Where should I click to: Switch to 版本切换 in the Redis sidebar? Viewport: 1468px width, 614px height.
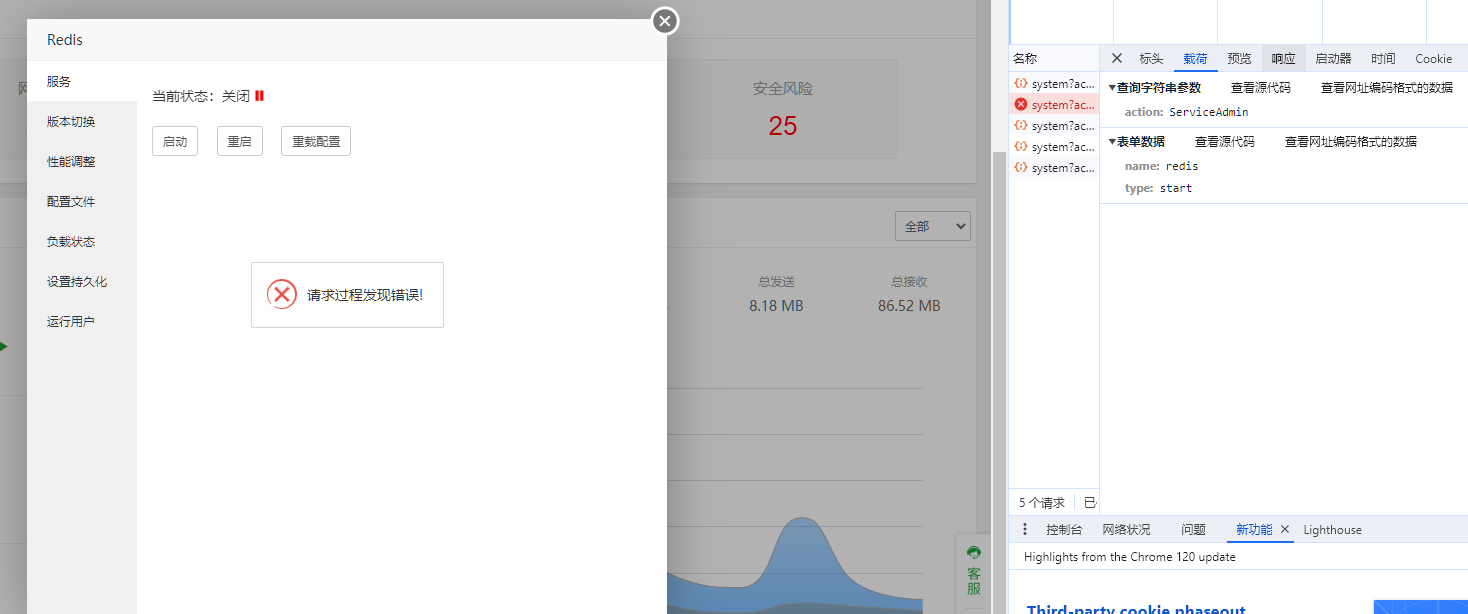pos(82,121)
